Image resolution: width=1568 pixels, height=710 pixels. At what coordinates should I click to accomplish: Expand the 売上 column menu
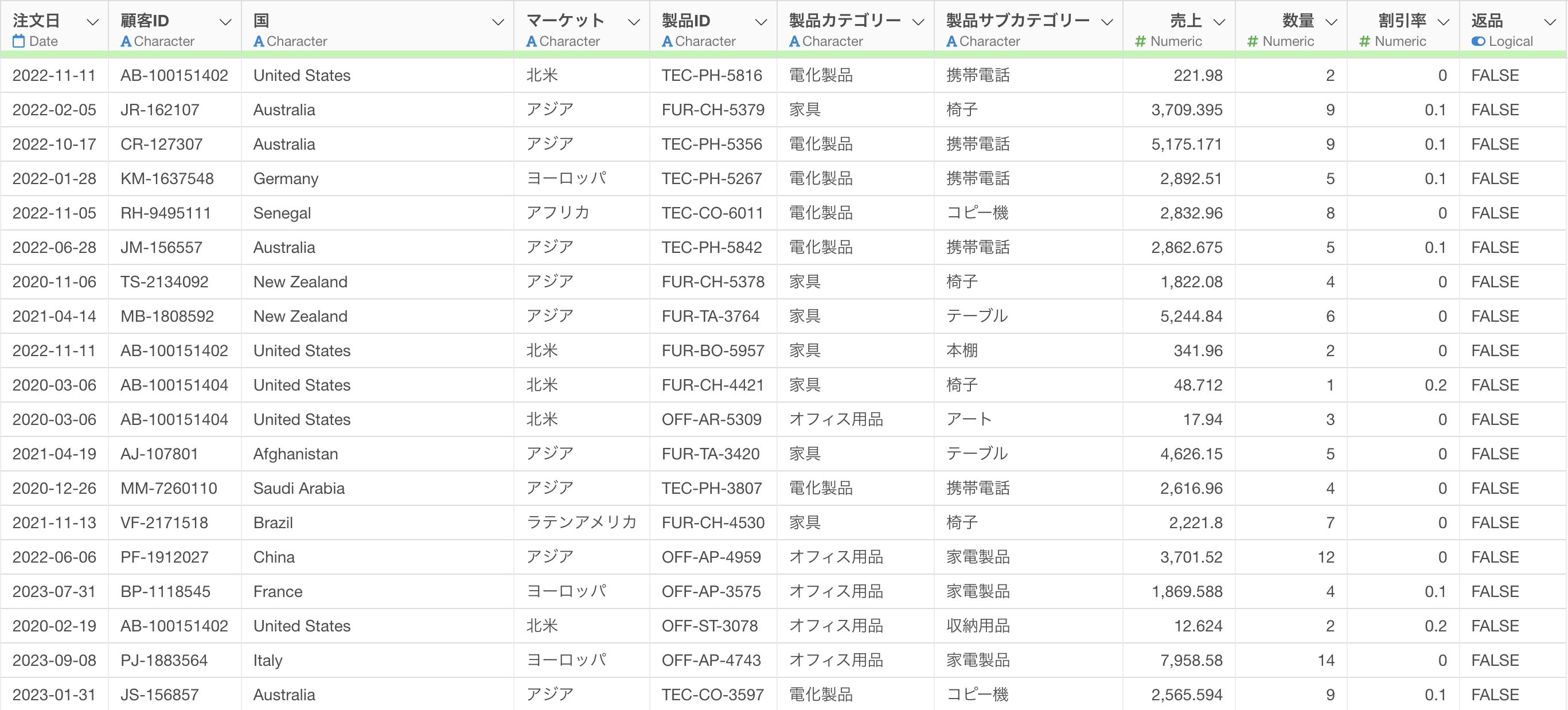1220,22
